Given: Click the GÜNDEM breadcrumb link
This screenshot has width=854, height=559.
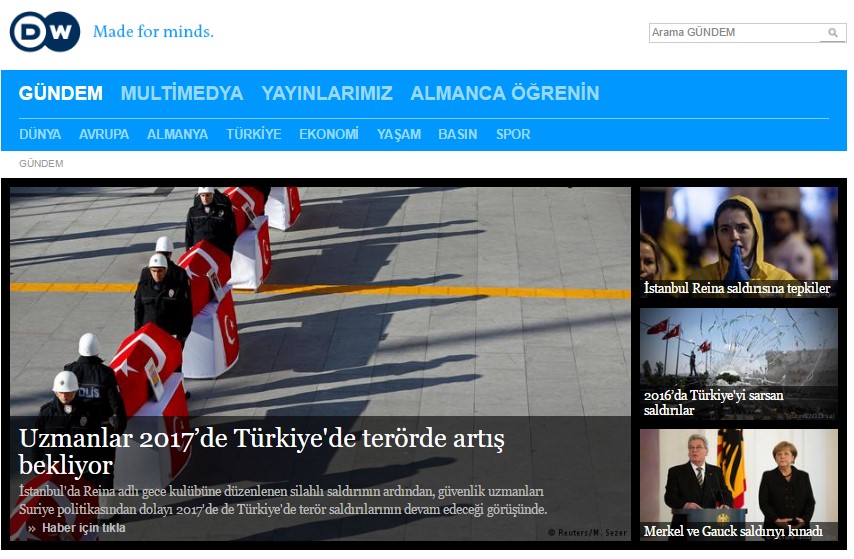Looking at the screenshot, I should point(41,163).
